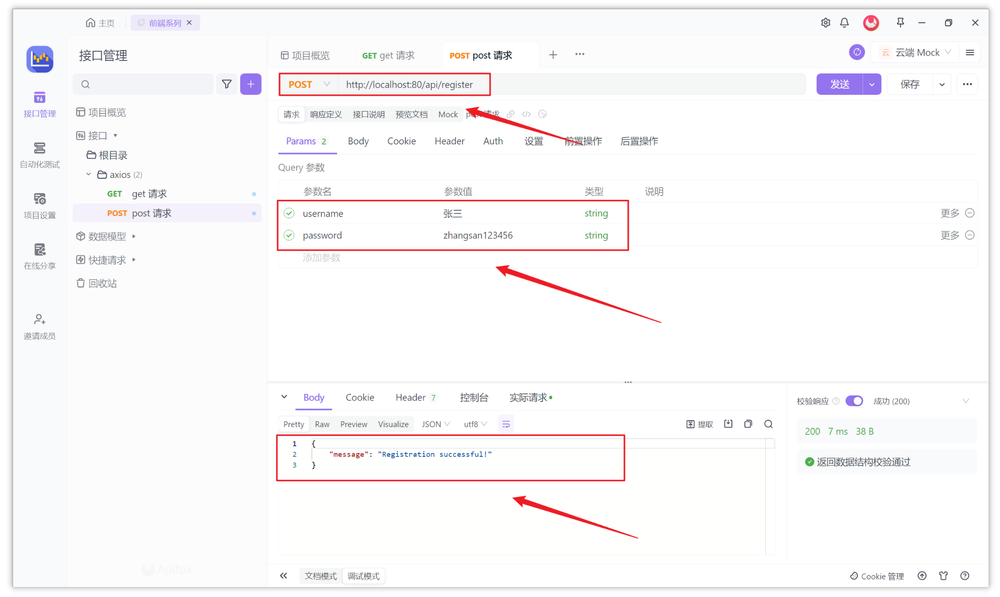The height and width of the screenshot is (597, 1000).
Task: Switch to the Header request tab
Action: [x=450, y=141]
